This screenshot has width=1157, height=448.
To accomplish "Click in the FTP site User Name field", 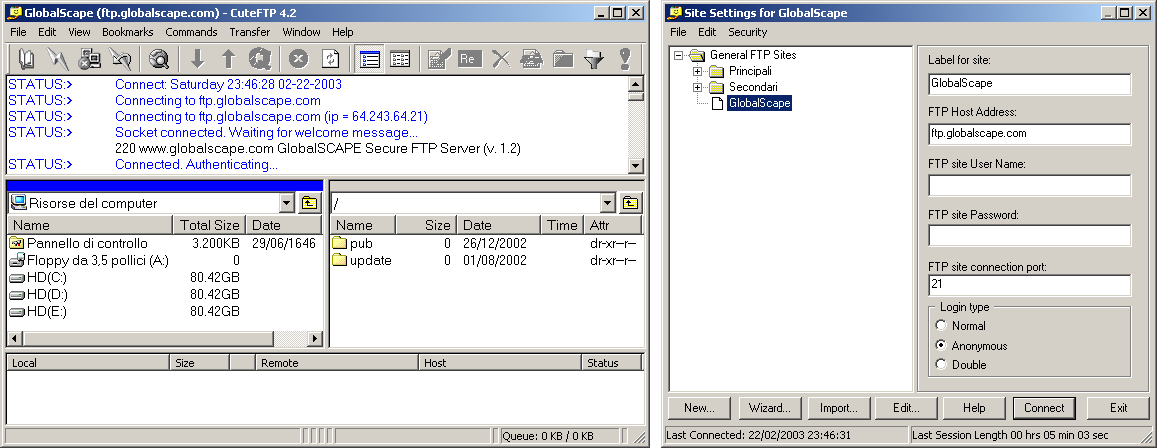I will tap(1029, 185).
